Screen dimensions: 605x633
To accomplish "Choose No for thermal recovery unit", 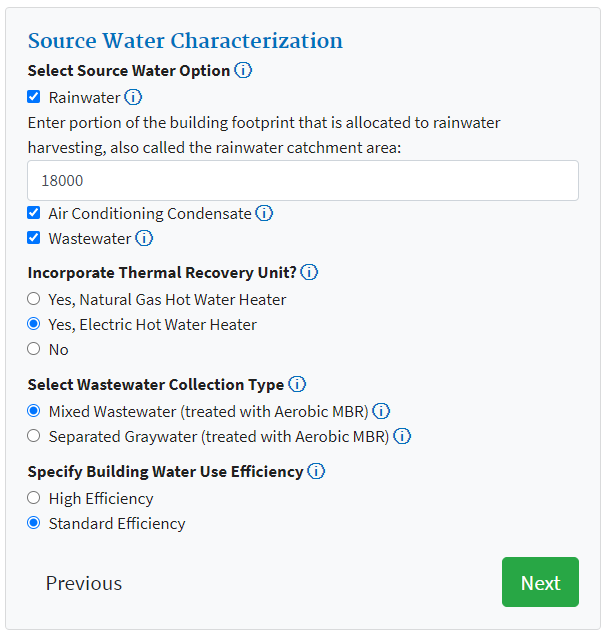I will coord(34,349).
